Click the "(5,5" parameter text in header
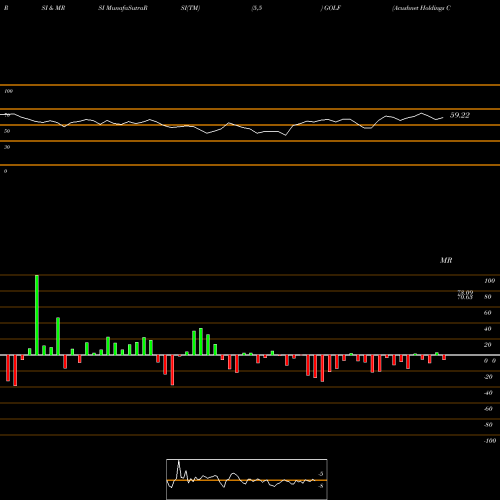 (257, 8)
